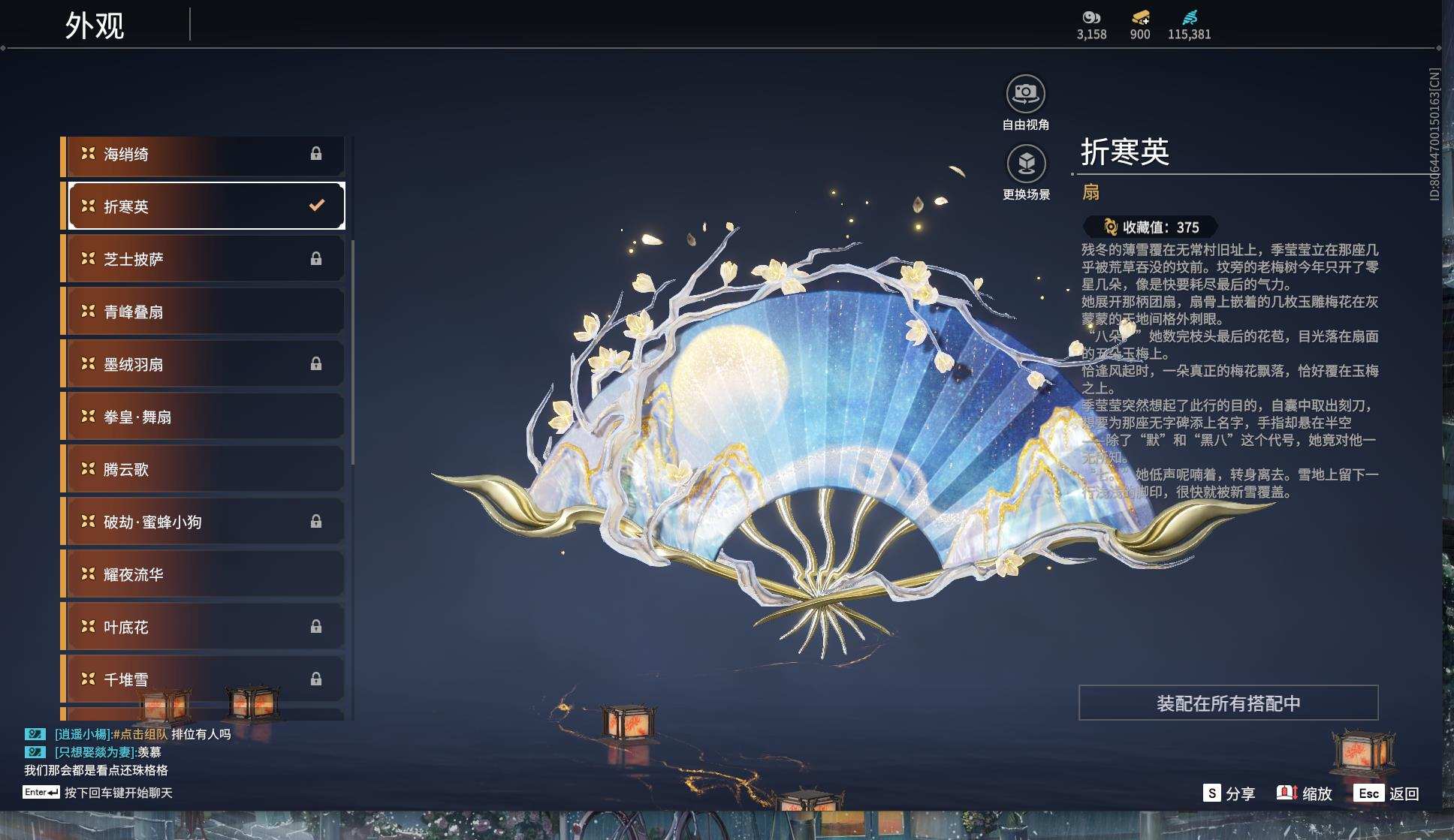Click the lock icon on 墨绒羽扇
Screen dimensions: 1454x840
316,363
